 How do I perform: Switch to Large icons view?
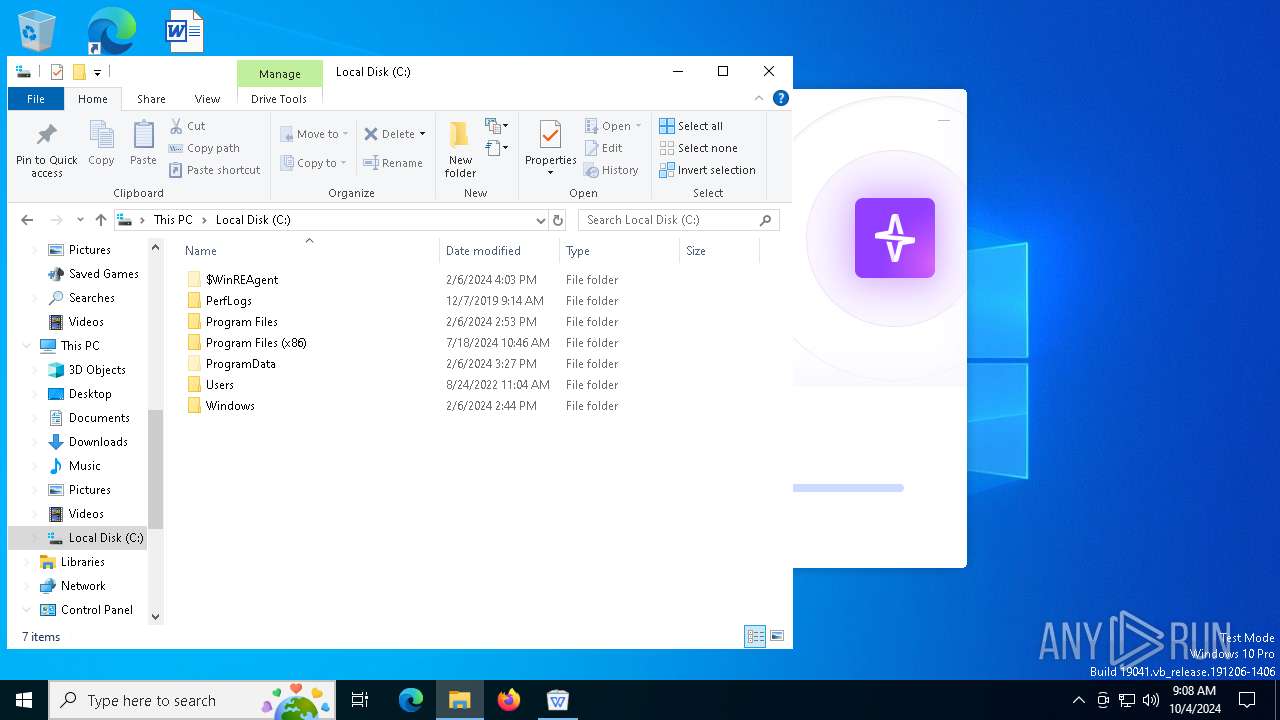click(x=777, y=636)
